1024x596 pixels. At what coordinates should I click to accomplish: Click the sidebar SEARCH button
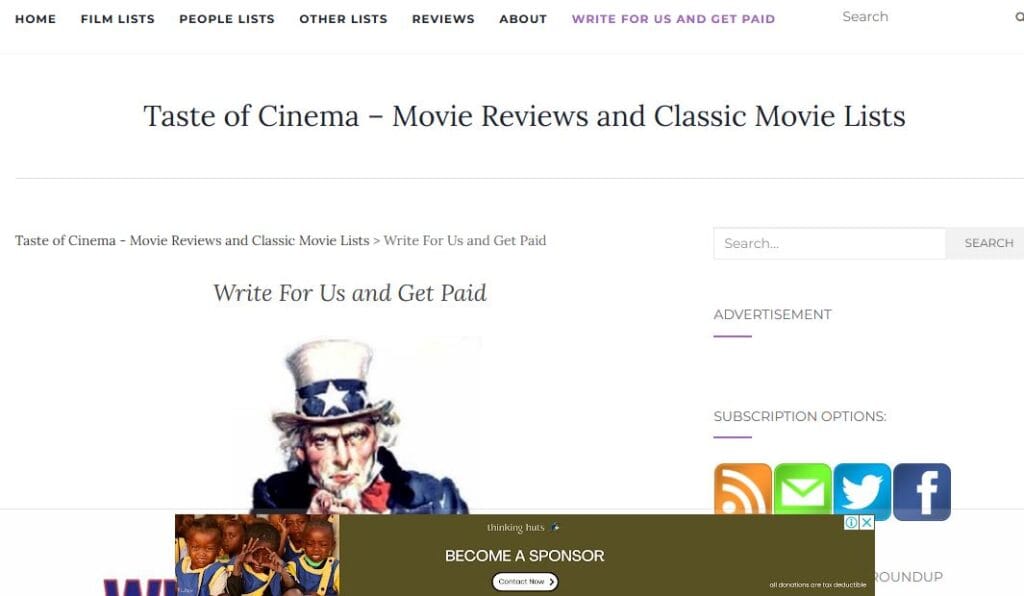988,243
